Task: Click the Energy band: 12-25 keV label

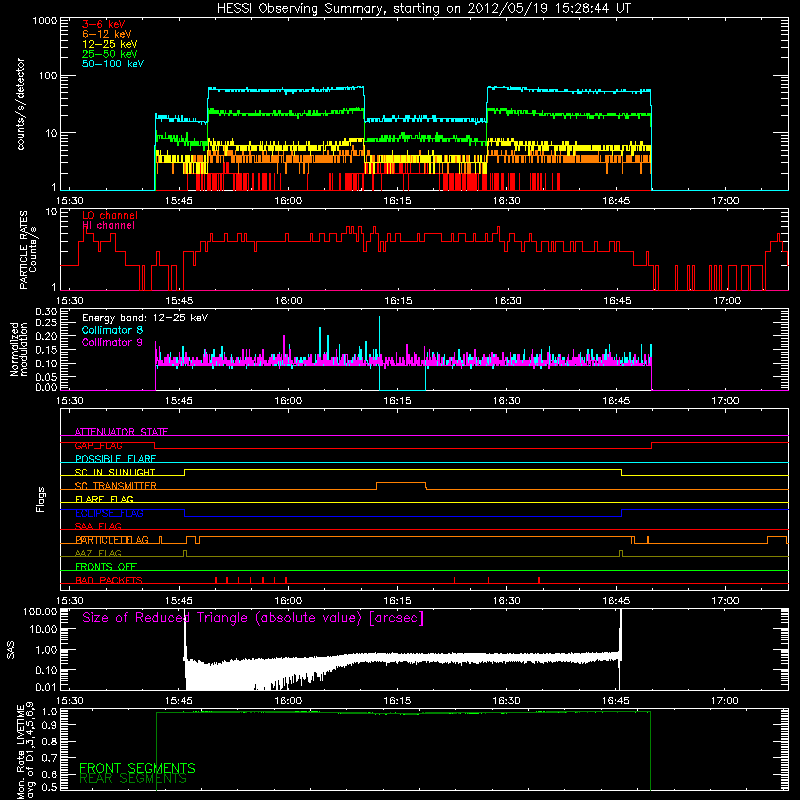Action: (145, 318)
